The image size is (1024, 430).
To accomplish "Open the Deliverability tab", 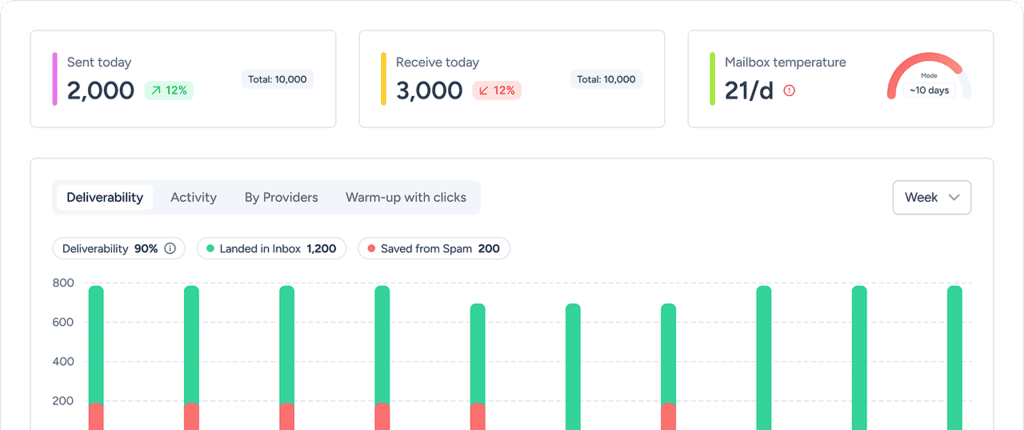I will [x=104, y=197].
